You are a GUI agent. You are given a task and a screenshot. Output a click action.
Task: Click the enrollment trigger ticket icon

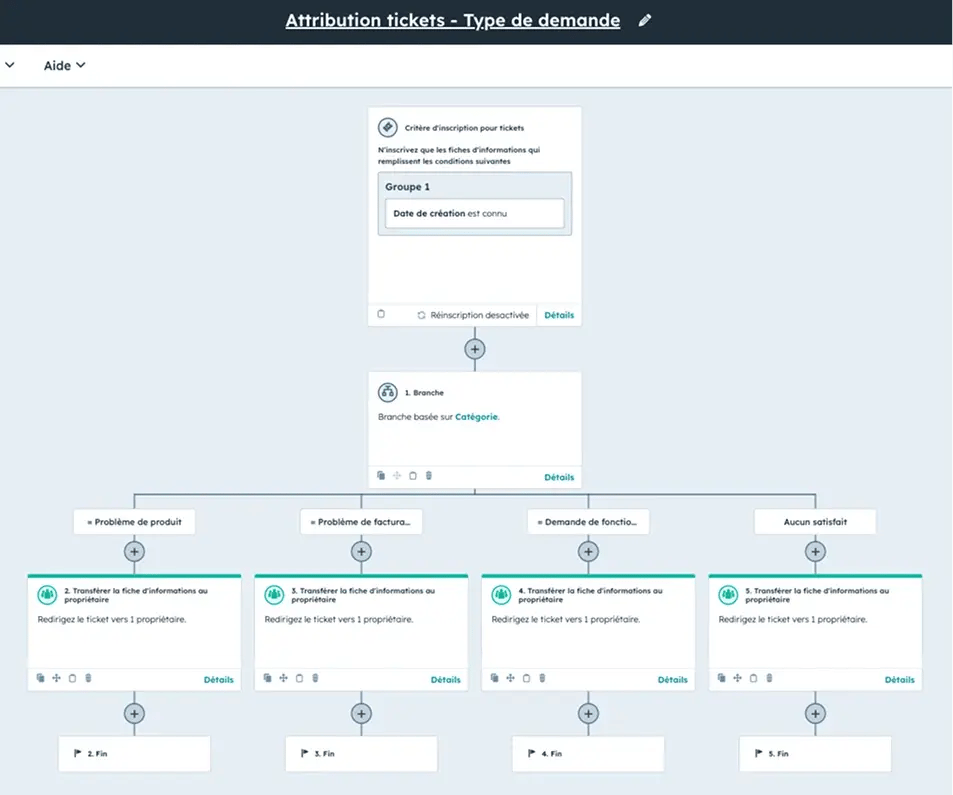tap(388, 128)
